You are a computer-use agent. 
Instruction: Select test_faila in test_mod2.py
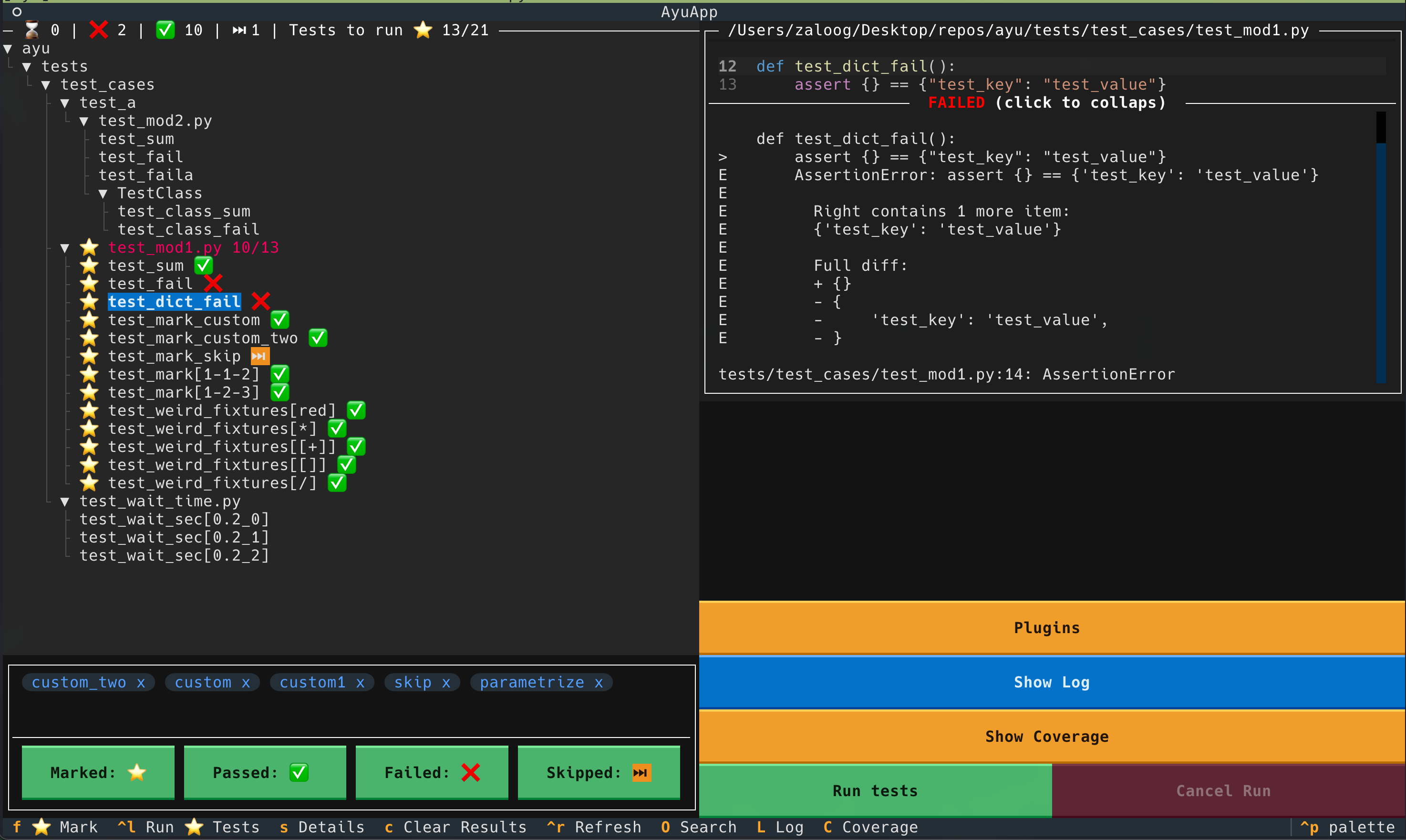coord(146,175)
